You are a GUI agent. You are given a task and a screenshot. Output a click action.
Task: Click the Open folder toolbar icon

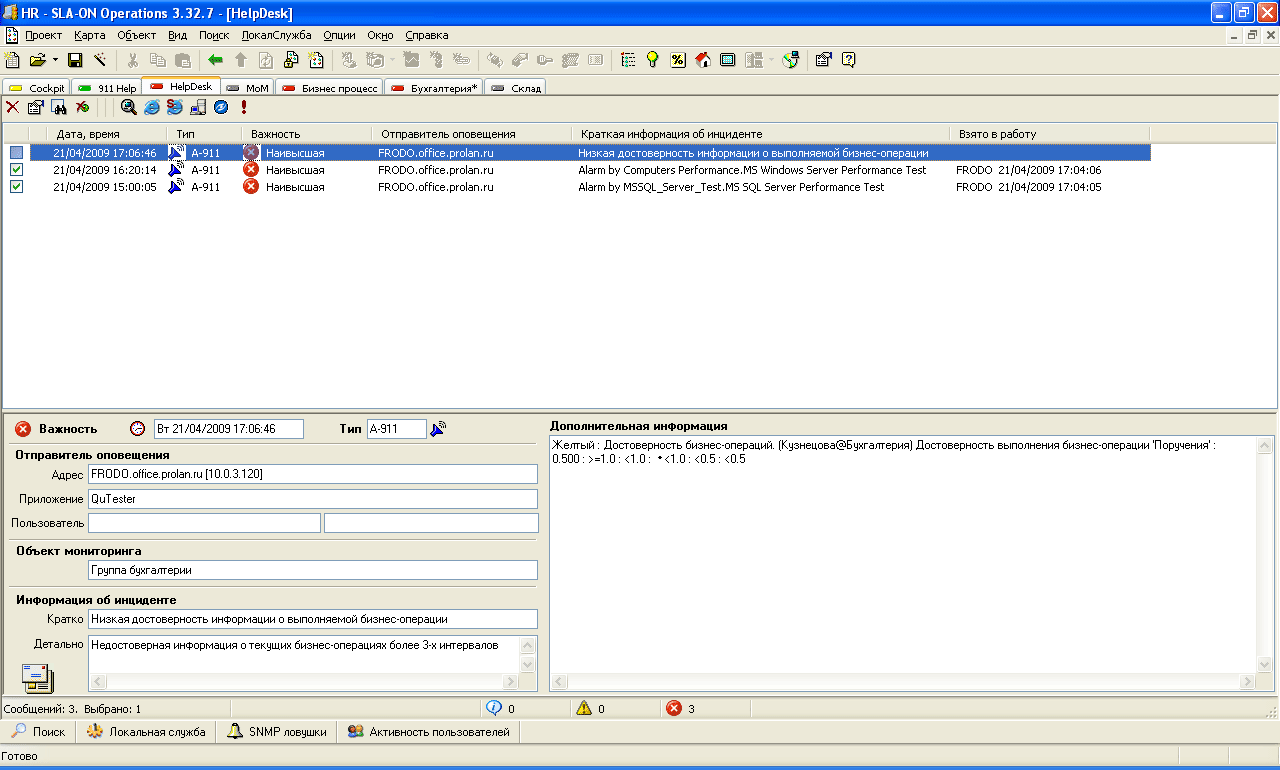click(x=38, y=60)
